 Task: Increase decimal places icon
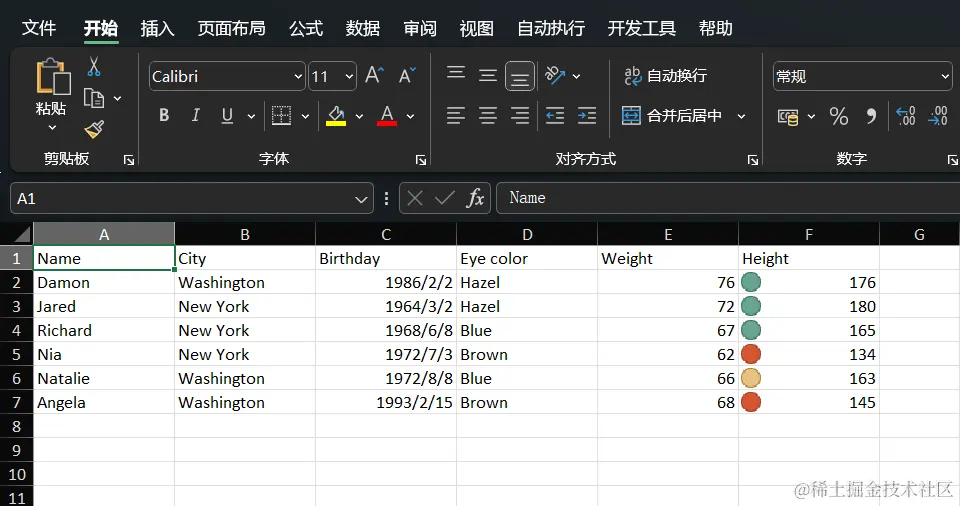906,115
